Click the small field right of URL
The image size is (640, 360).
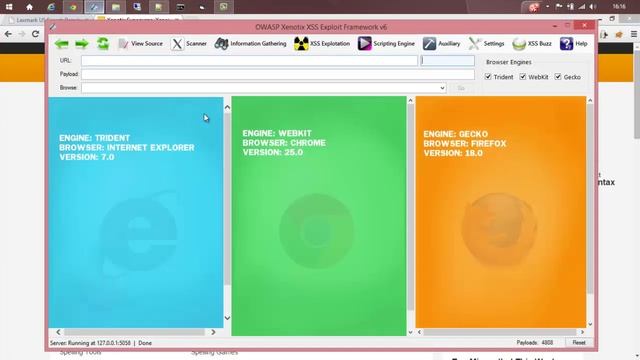(447, 61)
